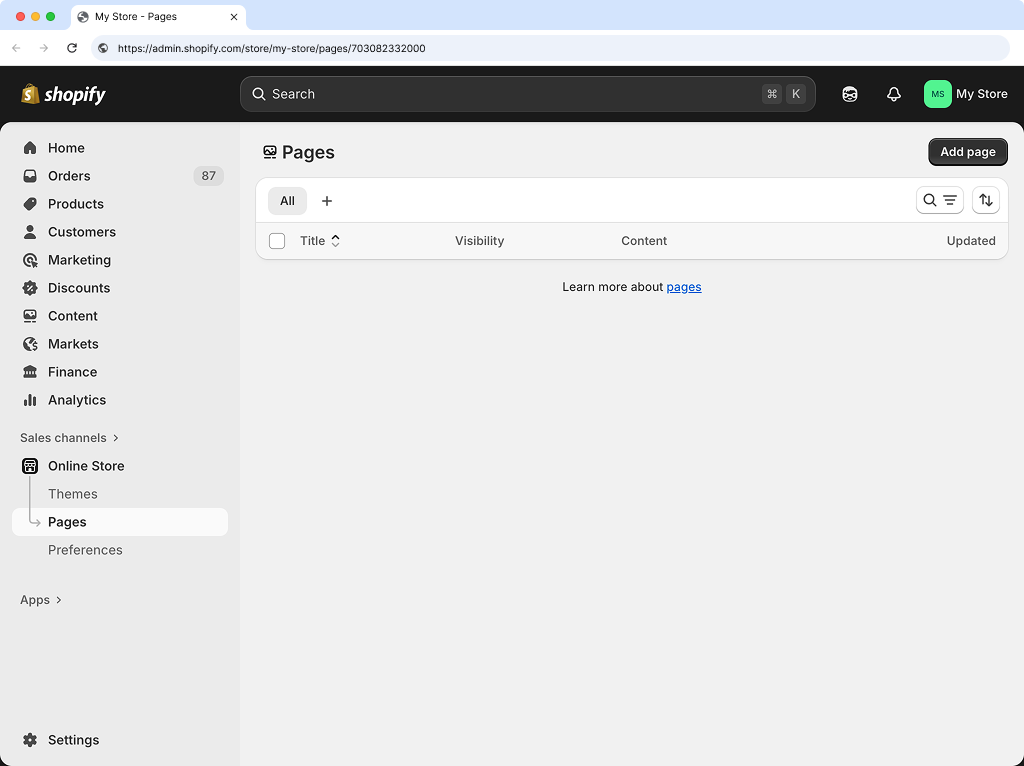Select all pages using the header checkbox
Screen dimensions: 1024x766
point(277,240)
